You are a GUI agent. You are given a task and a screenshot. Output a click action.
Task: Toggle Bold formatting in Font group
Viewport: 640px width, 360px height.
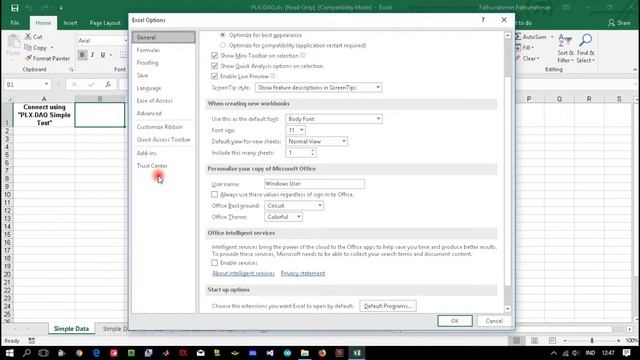82,55
